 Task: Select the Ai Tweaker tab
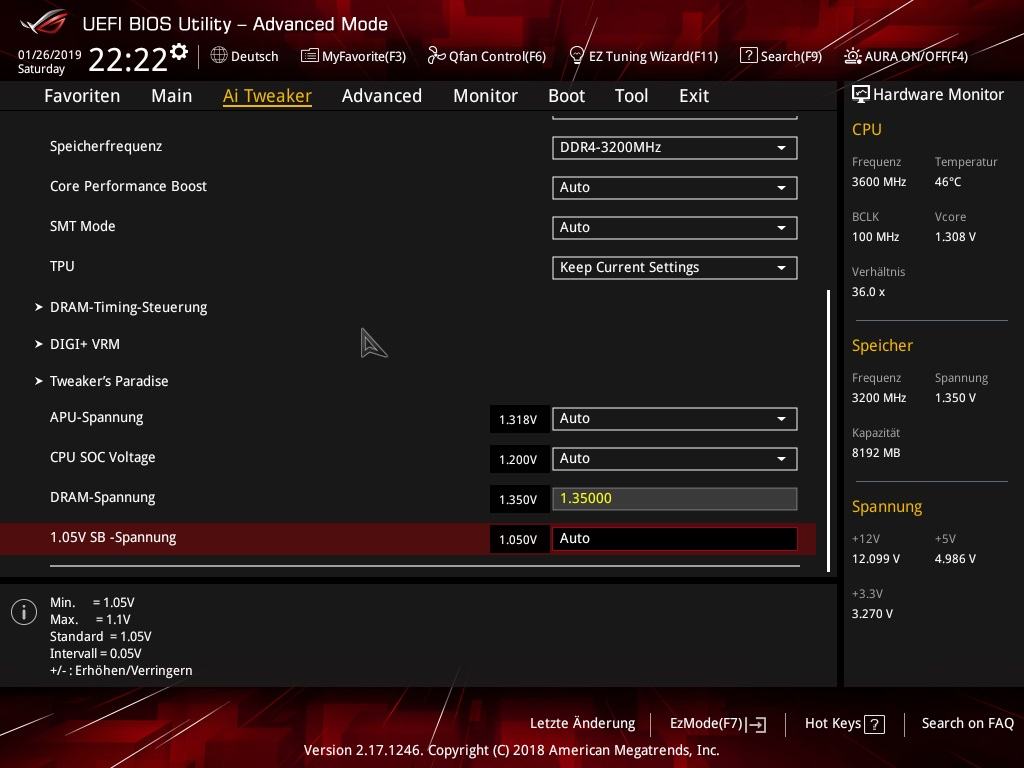(267, 96)
